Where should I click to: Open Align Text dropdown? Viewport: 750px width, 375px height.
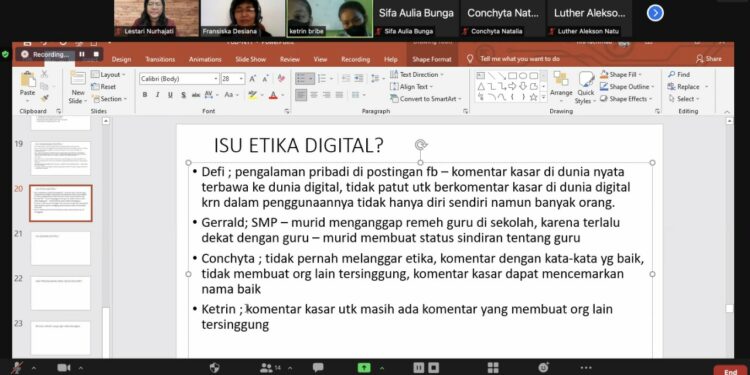411,87
